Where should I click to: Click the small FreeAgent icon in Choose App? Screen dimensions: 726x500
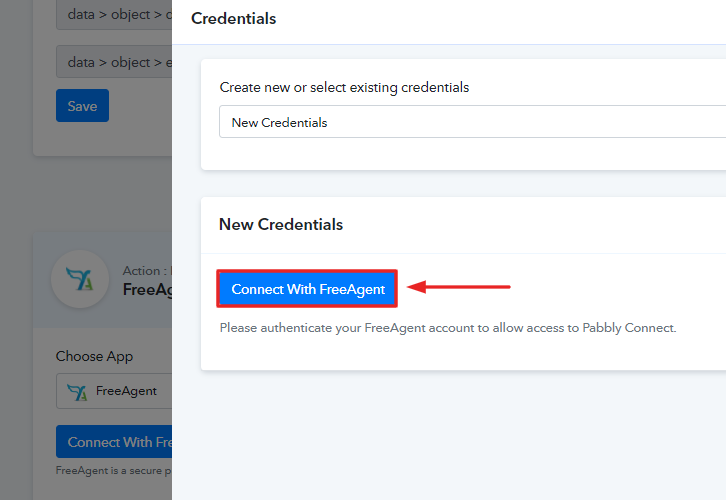point(76,392)
